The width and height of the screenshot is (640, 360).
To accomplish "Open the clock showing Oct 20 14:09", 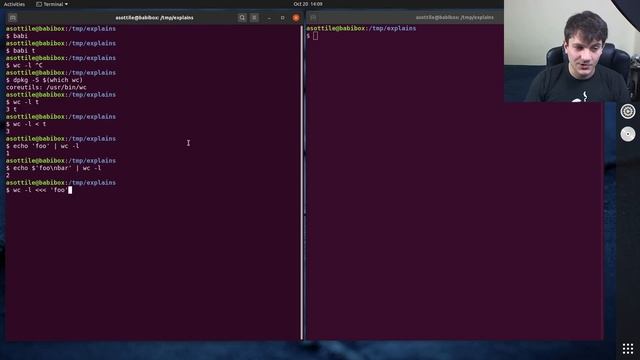I will click(x=308, y=4).
